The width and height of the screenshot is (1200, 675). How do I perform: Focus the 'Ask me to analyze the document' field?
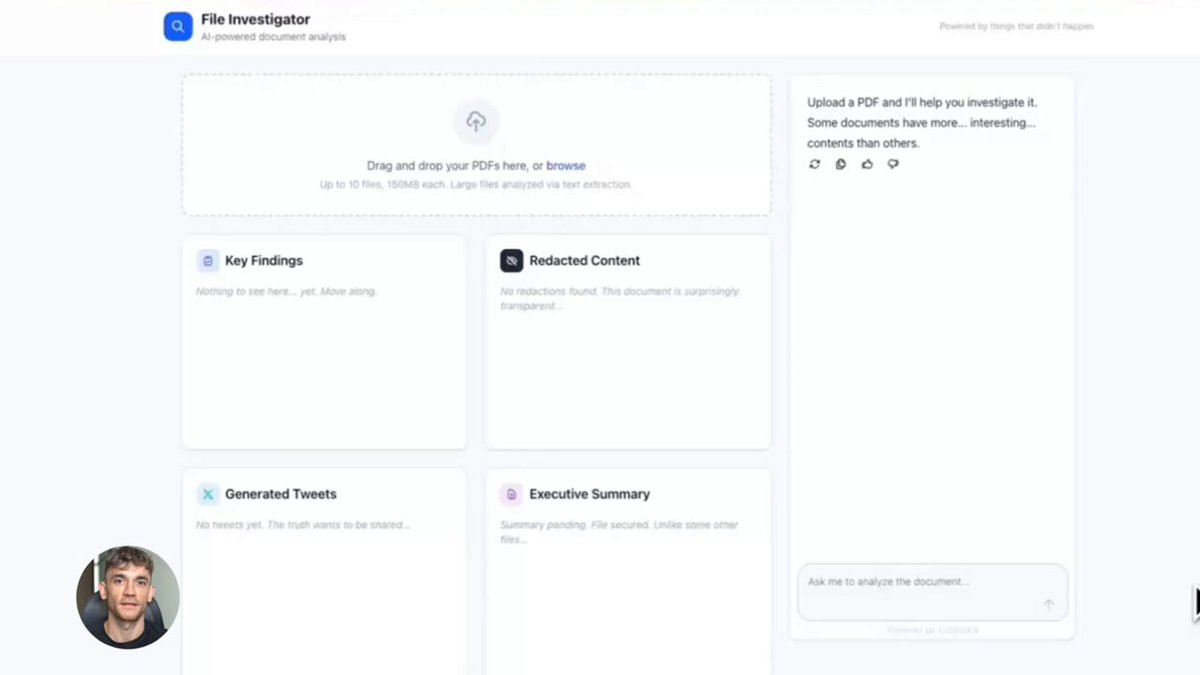pyautogui.click(x=932, y=592)
